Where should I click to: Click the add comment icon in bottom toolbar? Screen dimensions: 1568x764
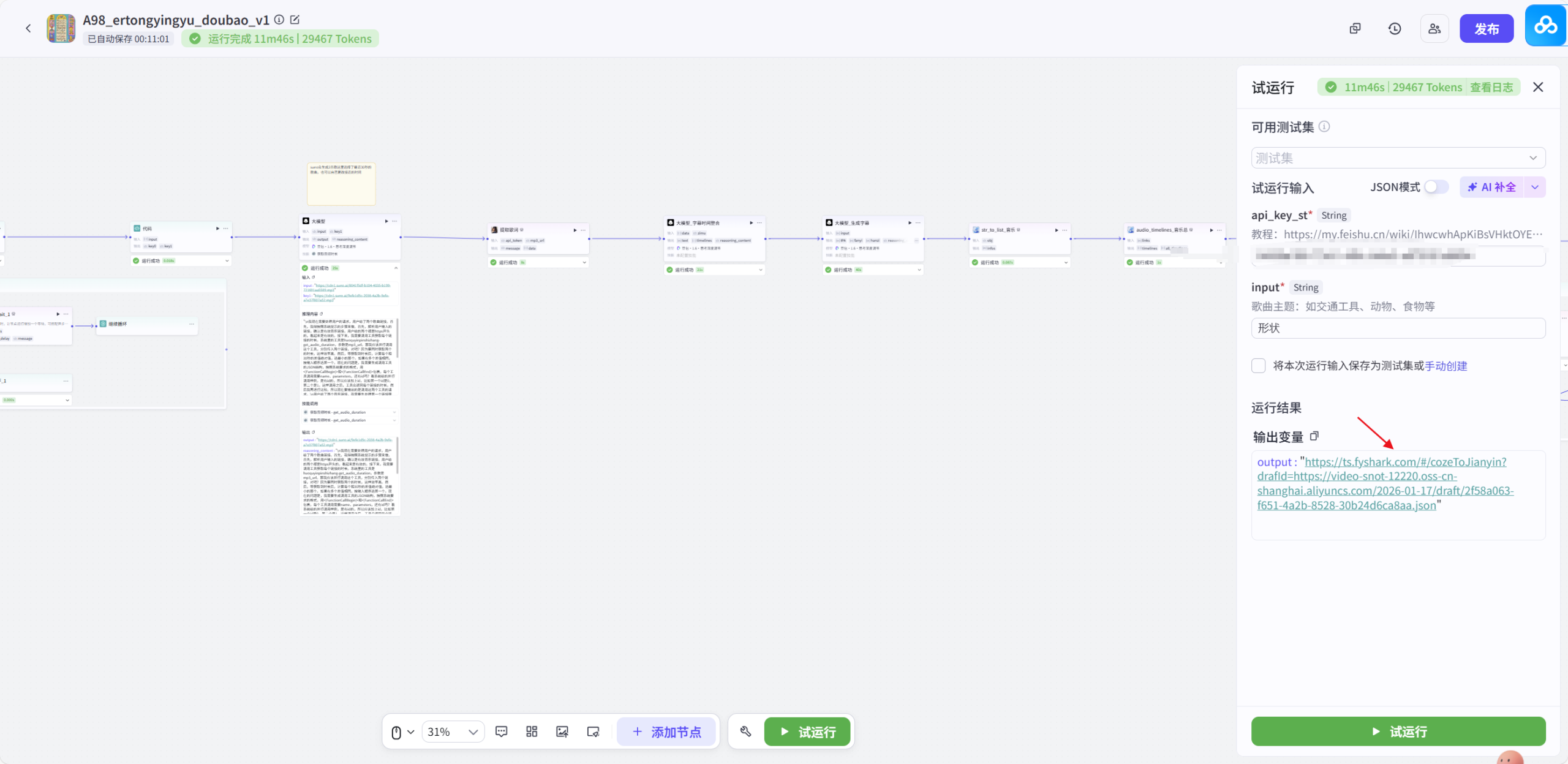(x=501, y=732)
